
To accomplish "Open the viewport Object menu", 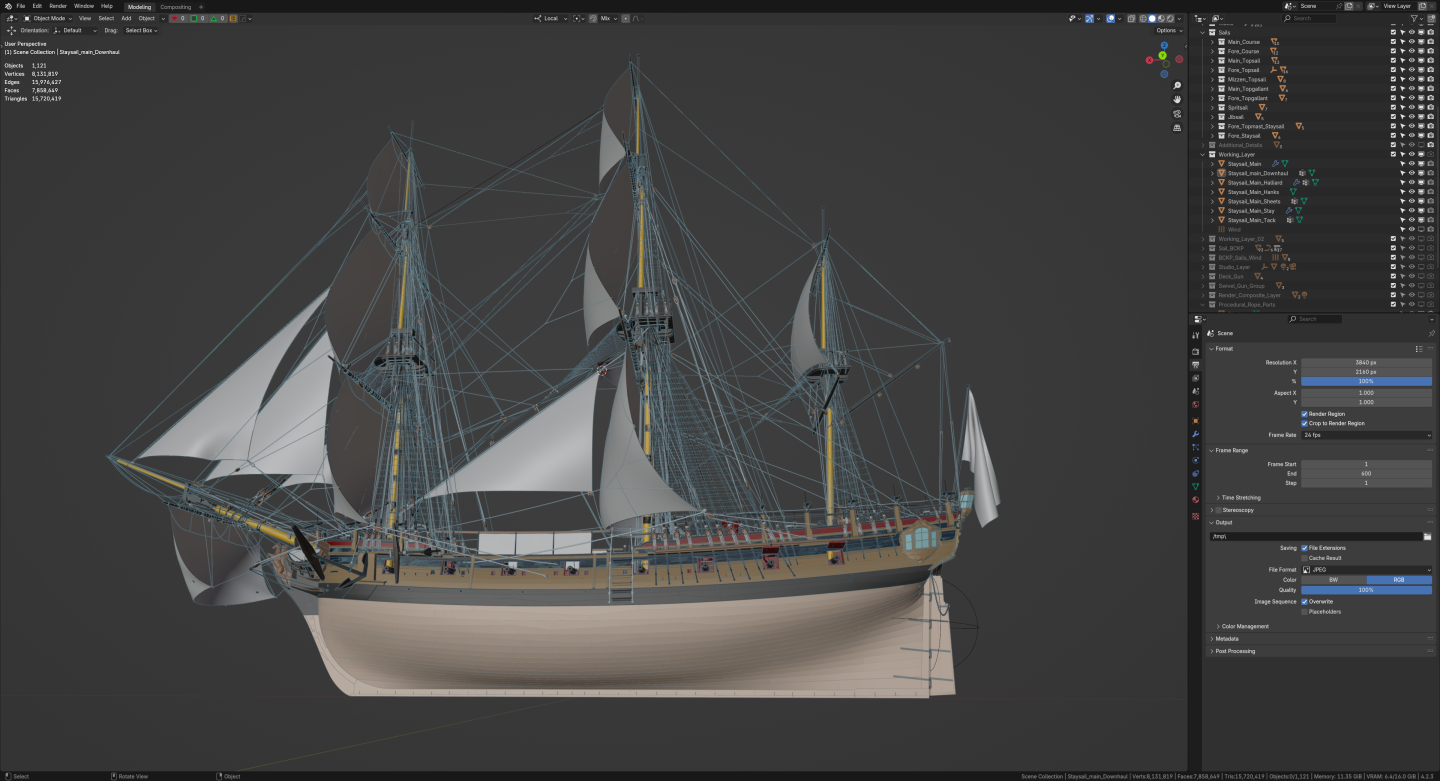I will click(x=146, y=18).
